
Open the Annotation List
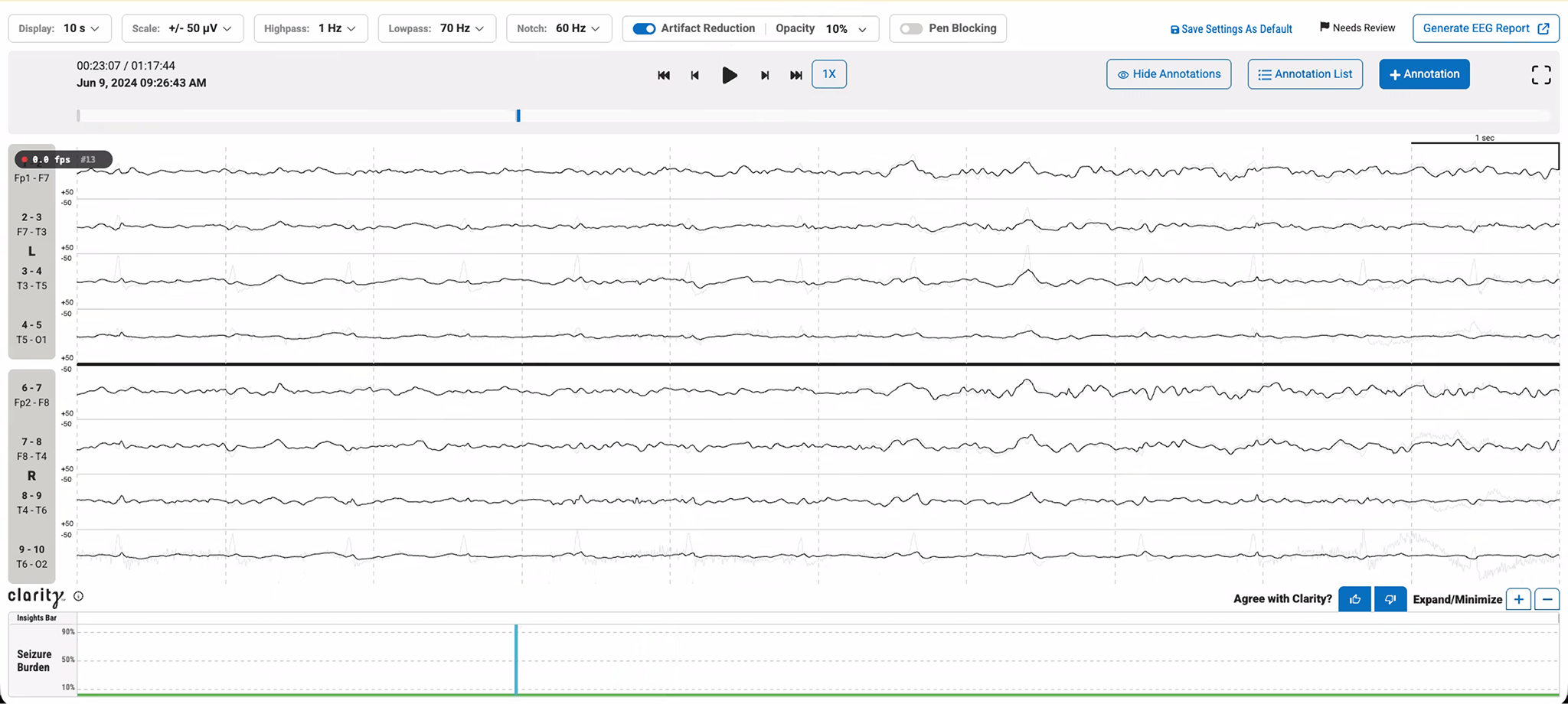1305,74
